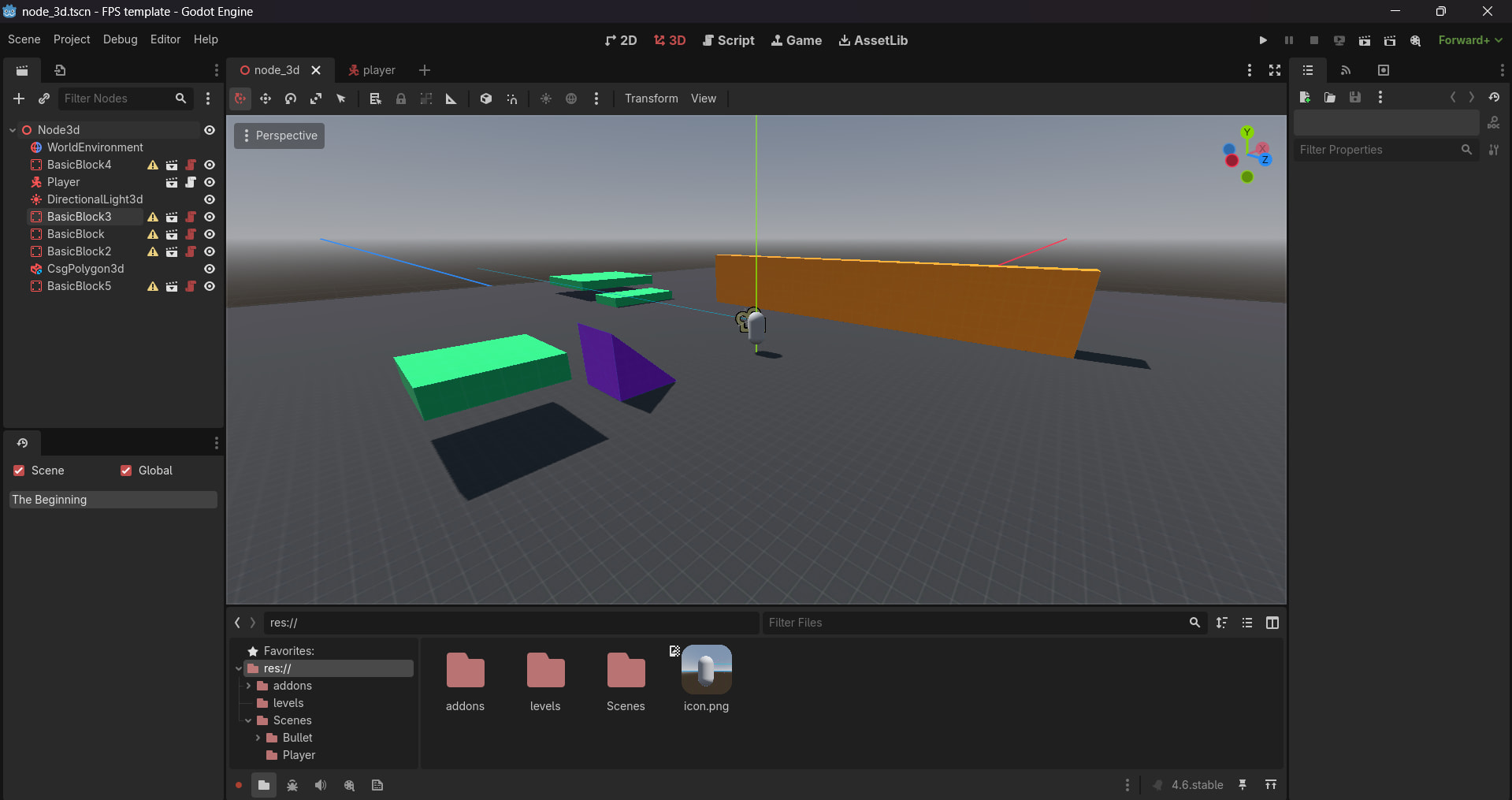Select the Scale mode tool

pyautogui.click(x=316, y=99)
